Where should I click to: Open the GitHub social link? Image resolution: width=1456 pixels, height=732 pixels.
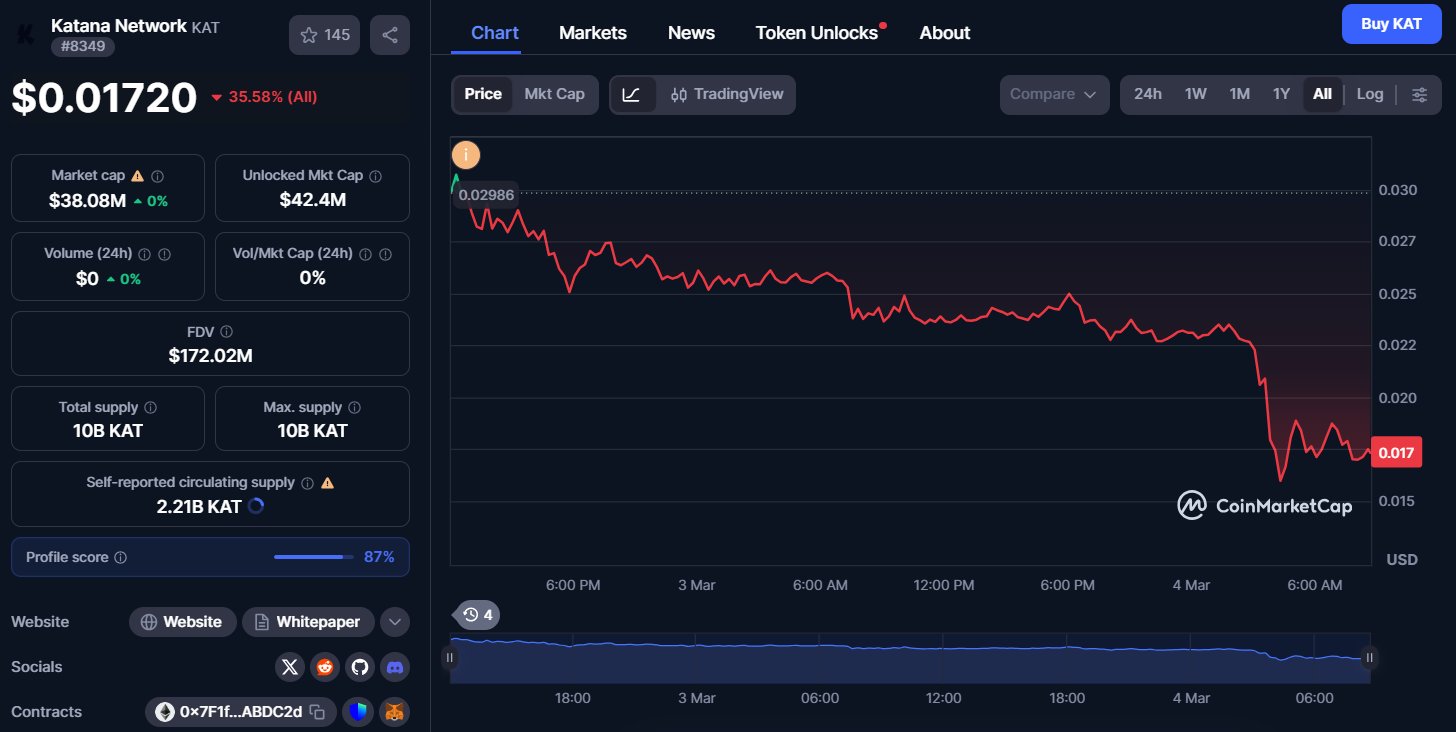pyautogui.click(x=360, y=667)
